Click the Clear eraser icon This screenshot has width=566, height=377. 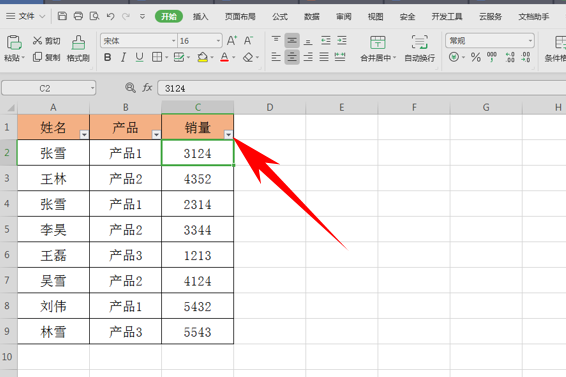pyautogui.click(x=248, y=57)
